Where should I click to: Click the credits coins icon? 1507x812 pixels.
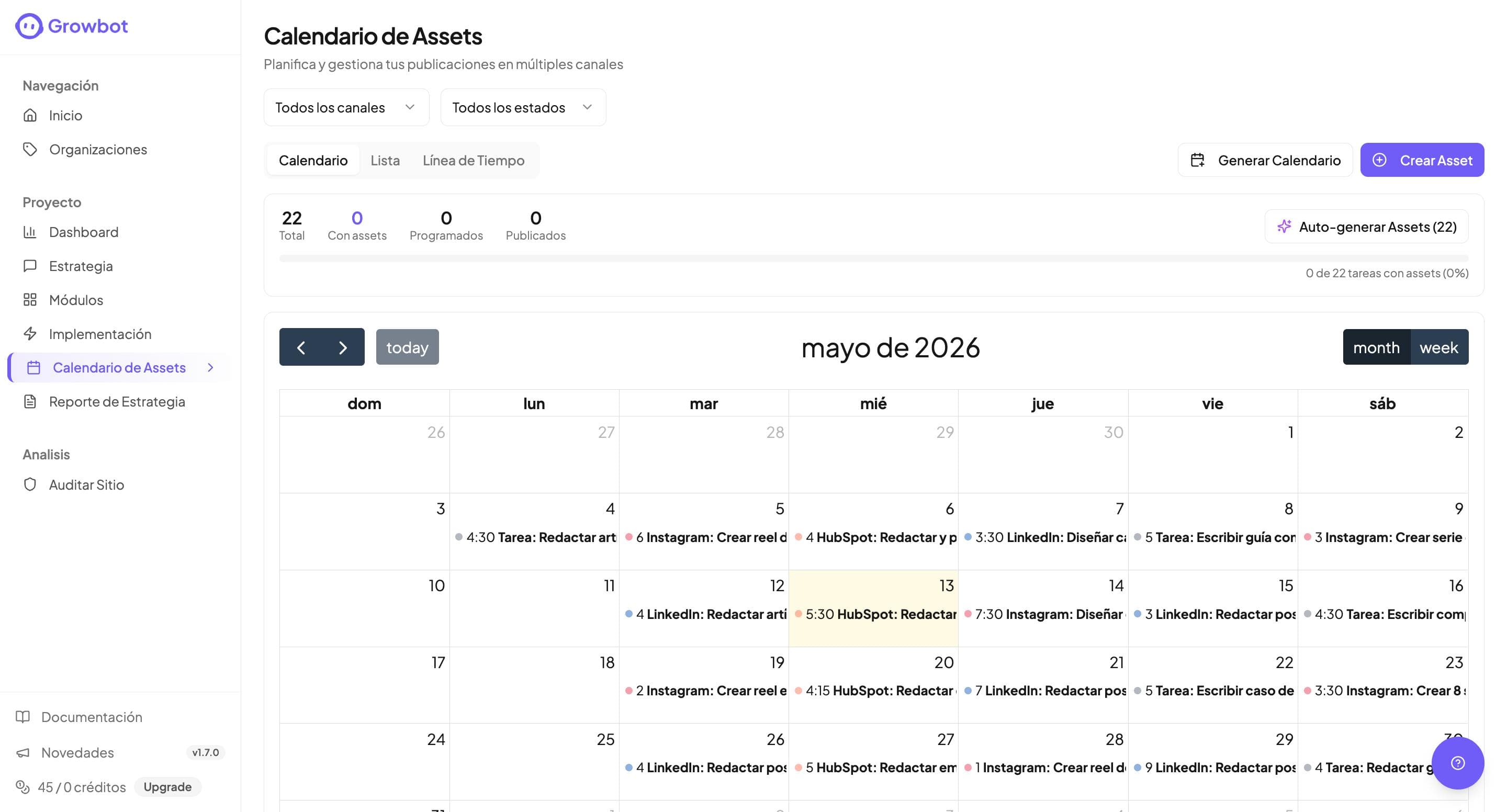pos(23,787)
